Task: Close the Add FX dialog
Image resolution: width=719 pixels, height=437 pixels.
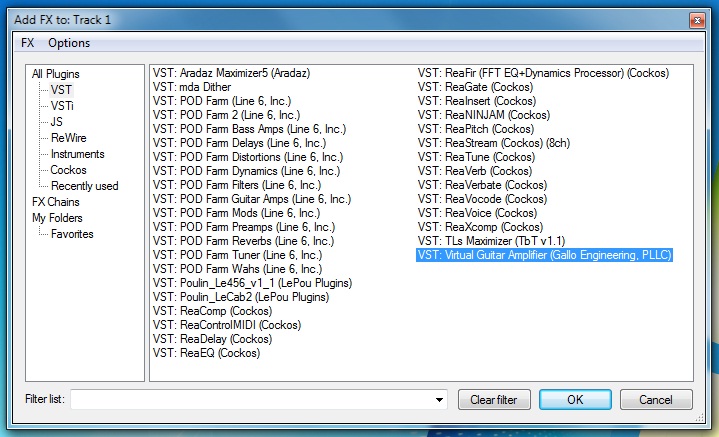Action: click(x=697, y=20)
